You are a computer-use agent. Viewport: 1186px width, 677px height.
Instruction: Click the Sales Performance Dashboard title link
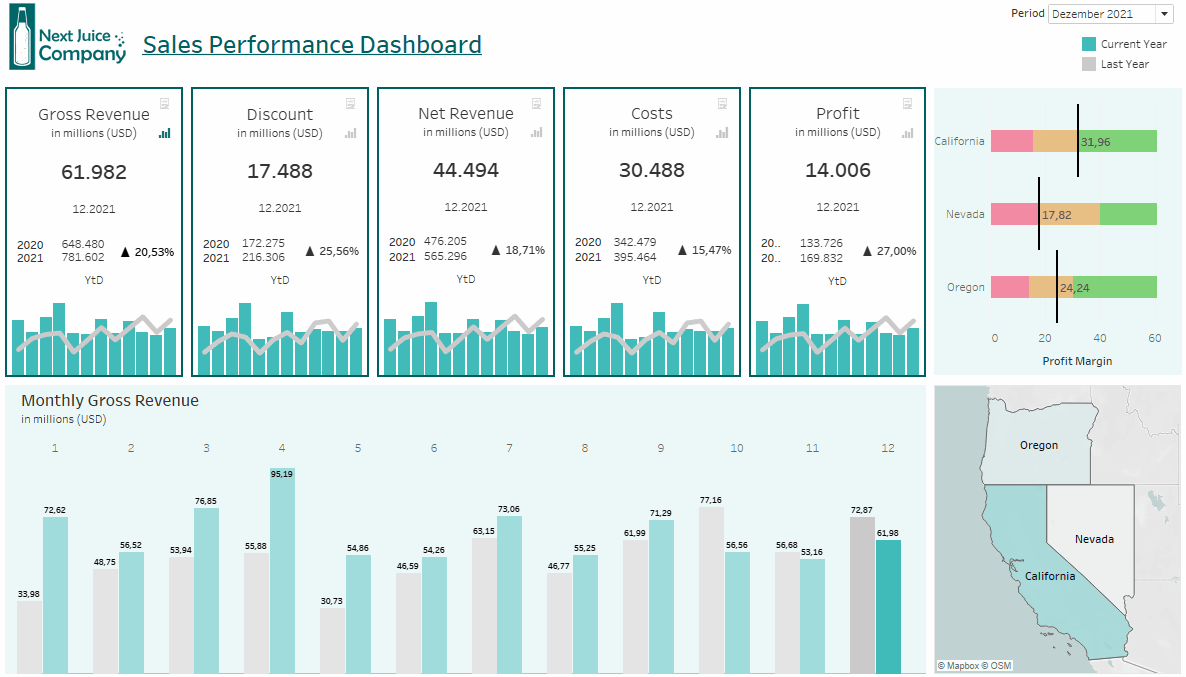point(312,44)
